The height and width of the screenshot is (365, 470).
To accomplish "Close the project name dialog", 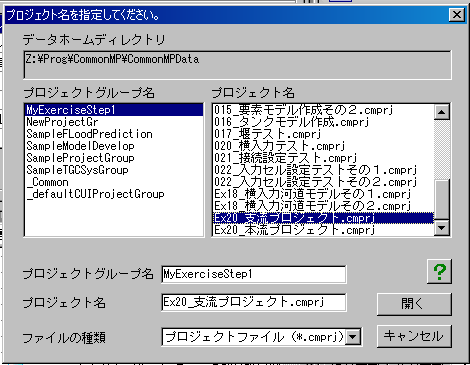I will pos(457,15).
